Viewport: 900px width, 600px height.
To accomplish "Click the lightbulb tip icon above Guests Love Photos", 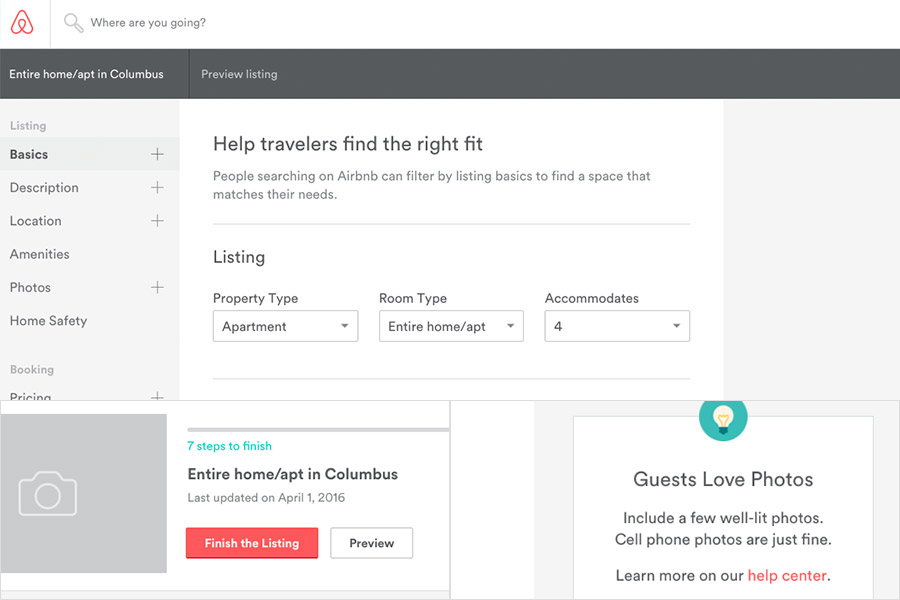I will point(723,420).
